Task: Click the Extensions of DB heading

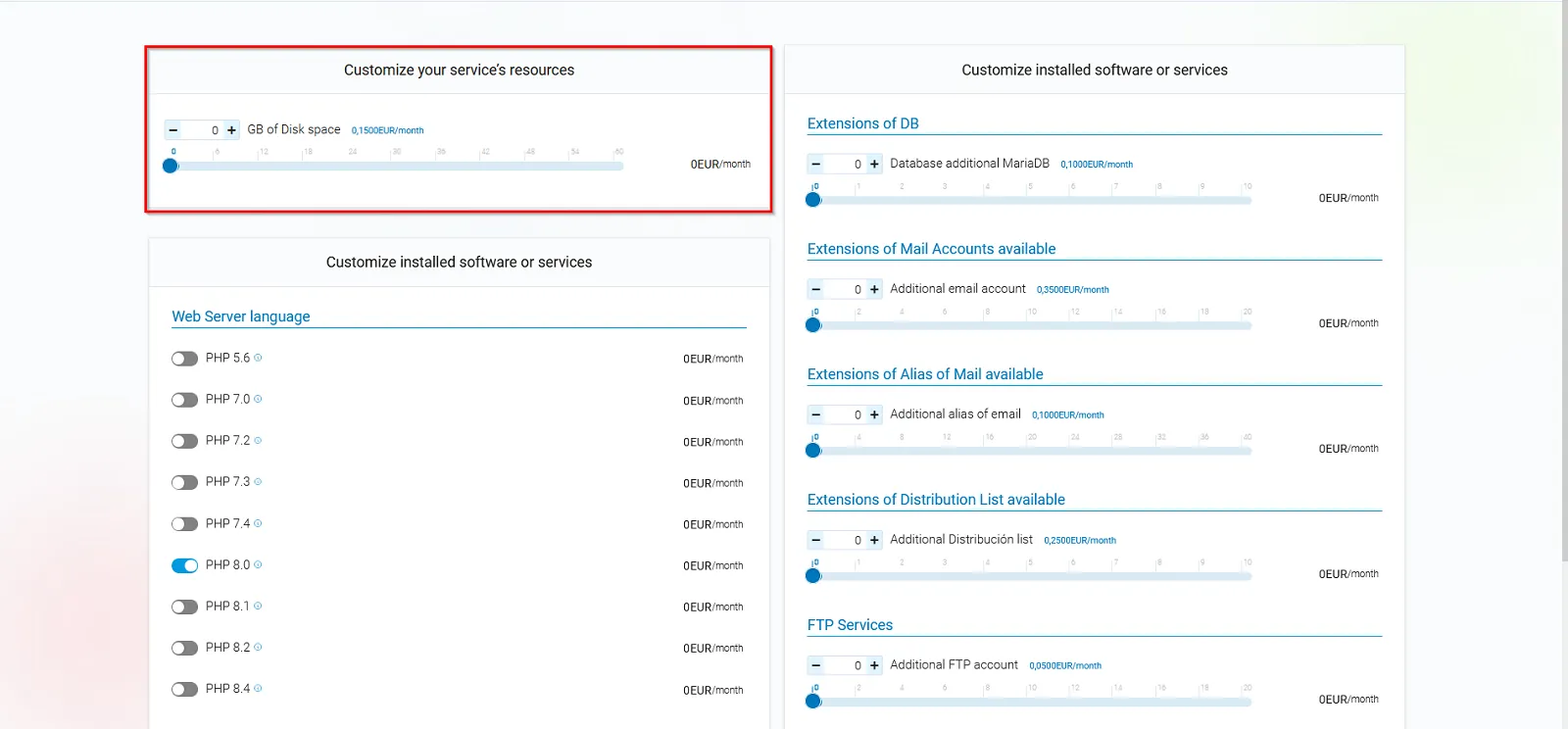Action: tap(862, 123)
